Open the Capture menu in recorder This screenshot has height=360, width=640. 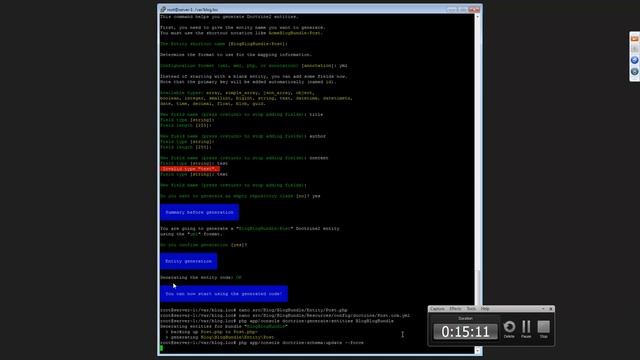pyautogui.click(x=437, y=309)
